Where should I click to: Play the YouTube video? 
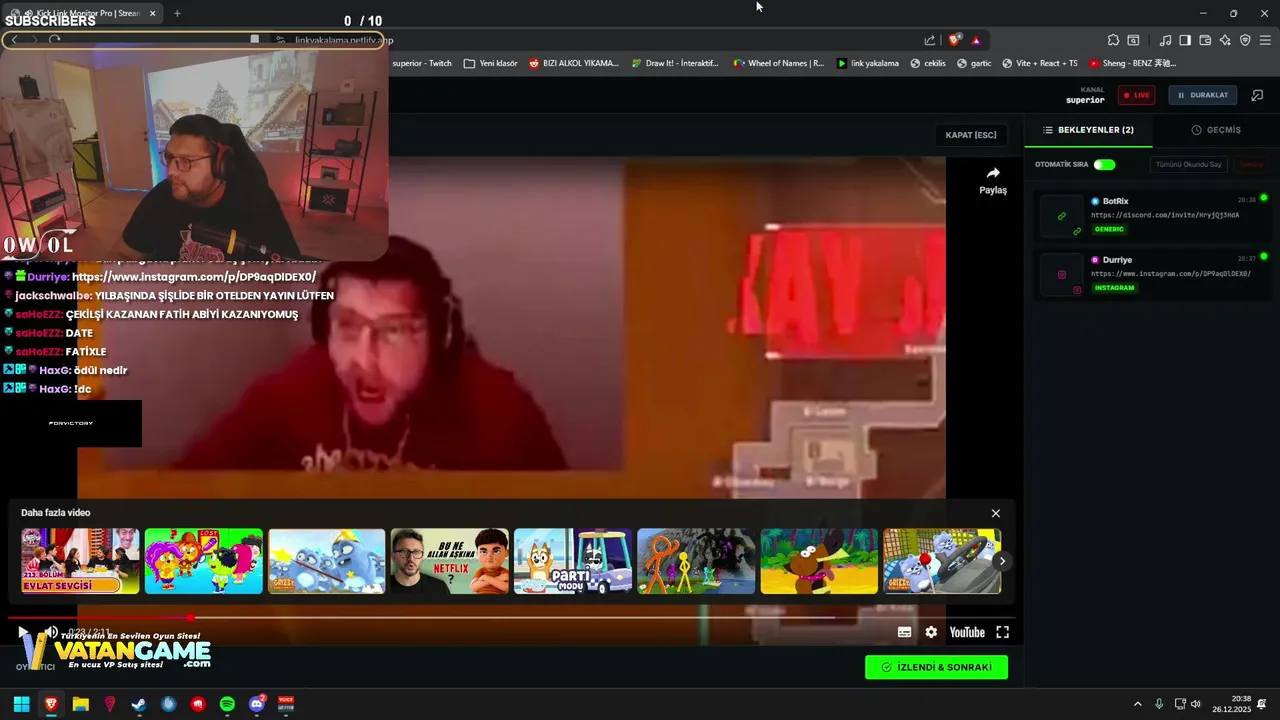pyautogui.click(x=23, y=632)
